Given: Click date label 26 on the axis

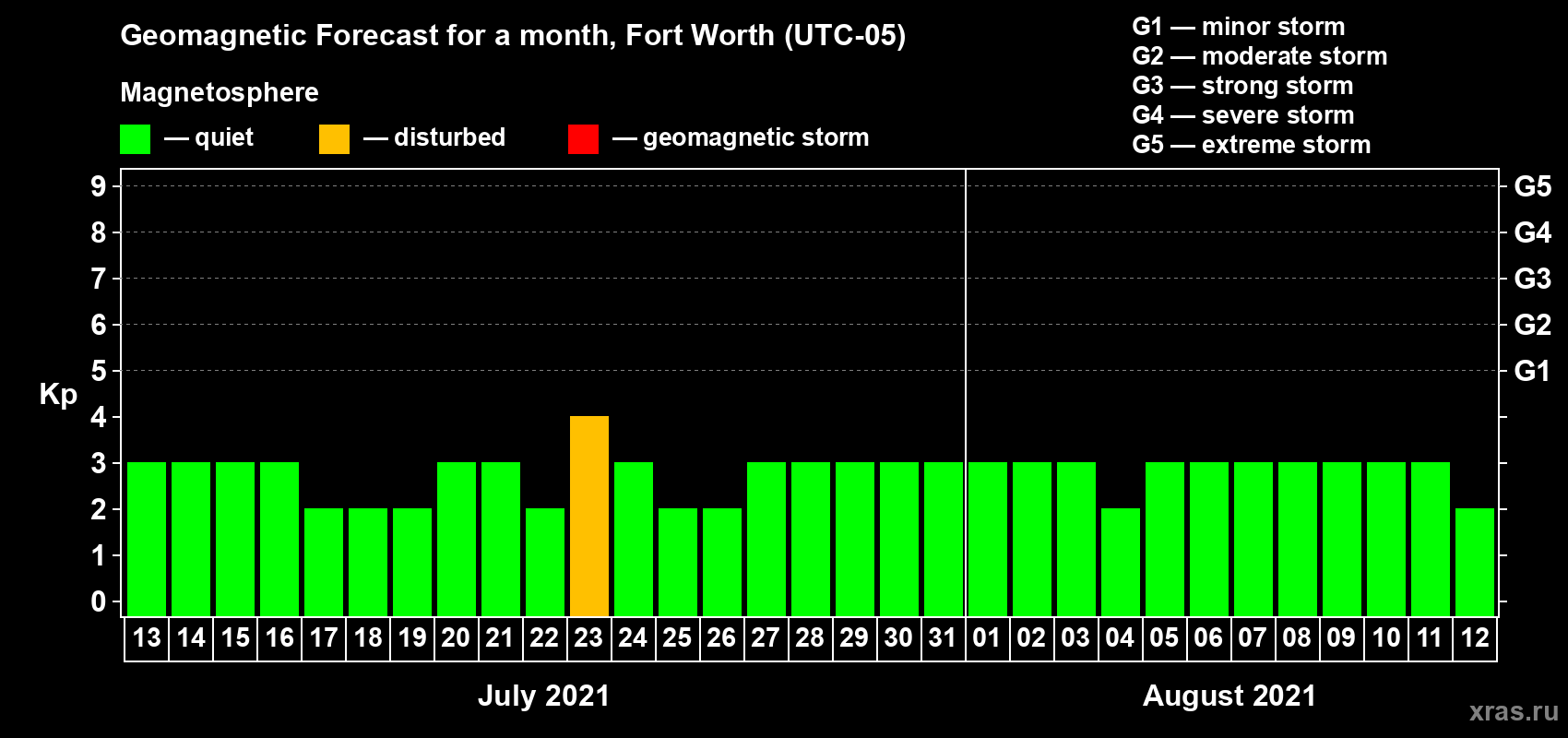Looking at the screenshot, I should [721, 638].
